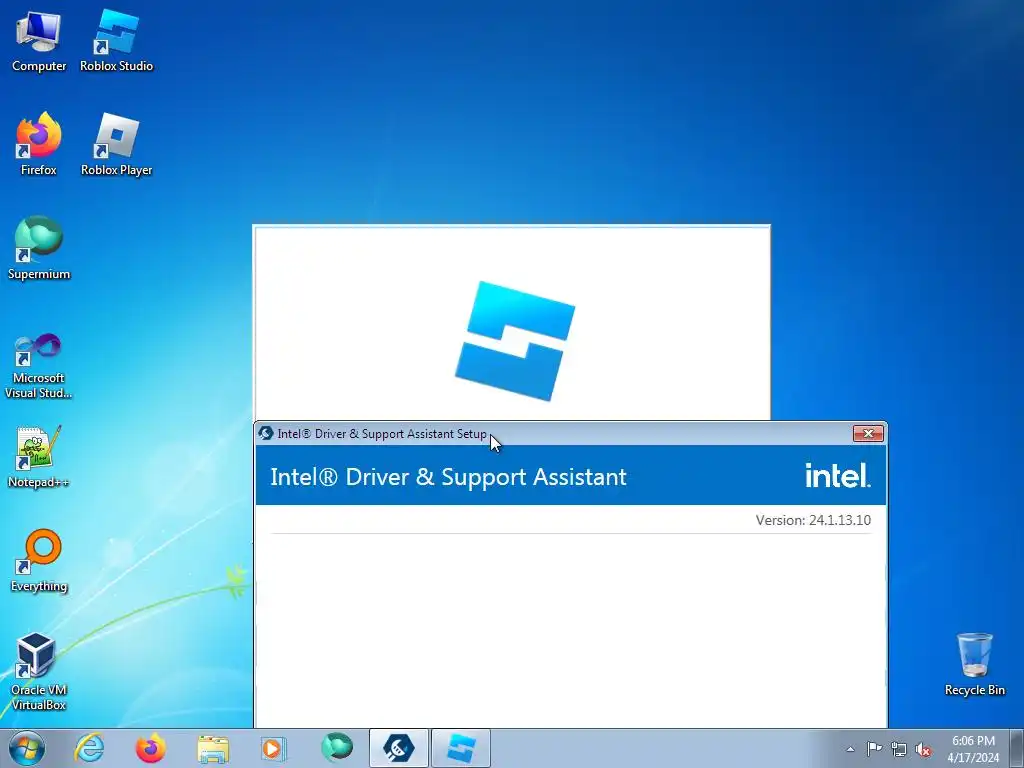Open the clock showing 6:06 PM
The height and width of the screenshot is (768, 1024).
(973, 749)
